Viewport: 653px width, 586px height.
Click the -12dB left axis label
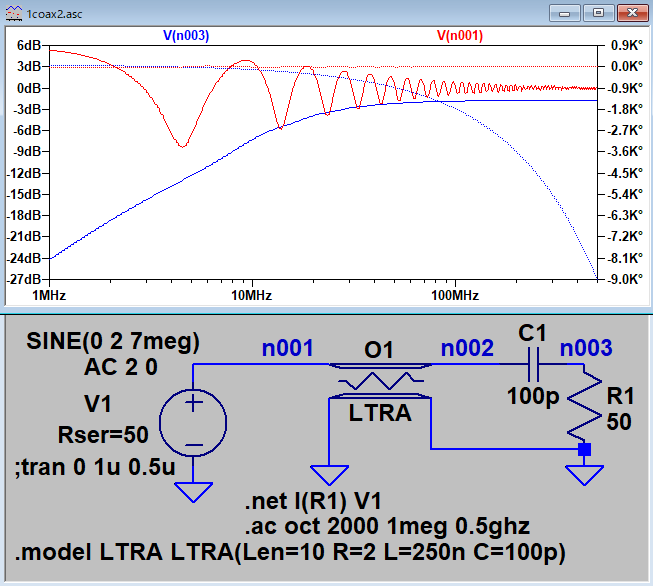coord(24,173)
